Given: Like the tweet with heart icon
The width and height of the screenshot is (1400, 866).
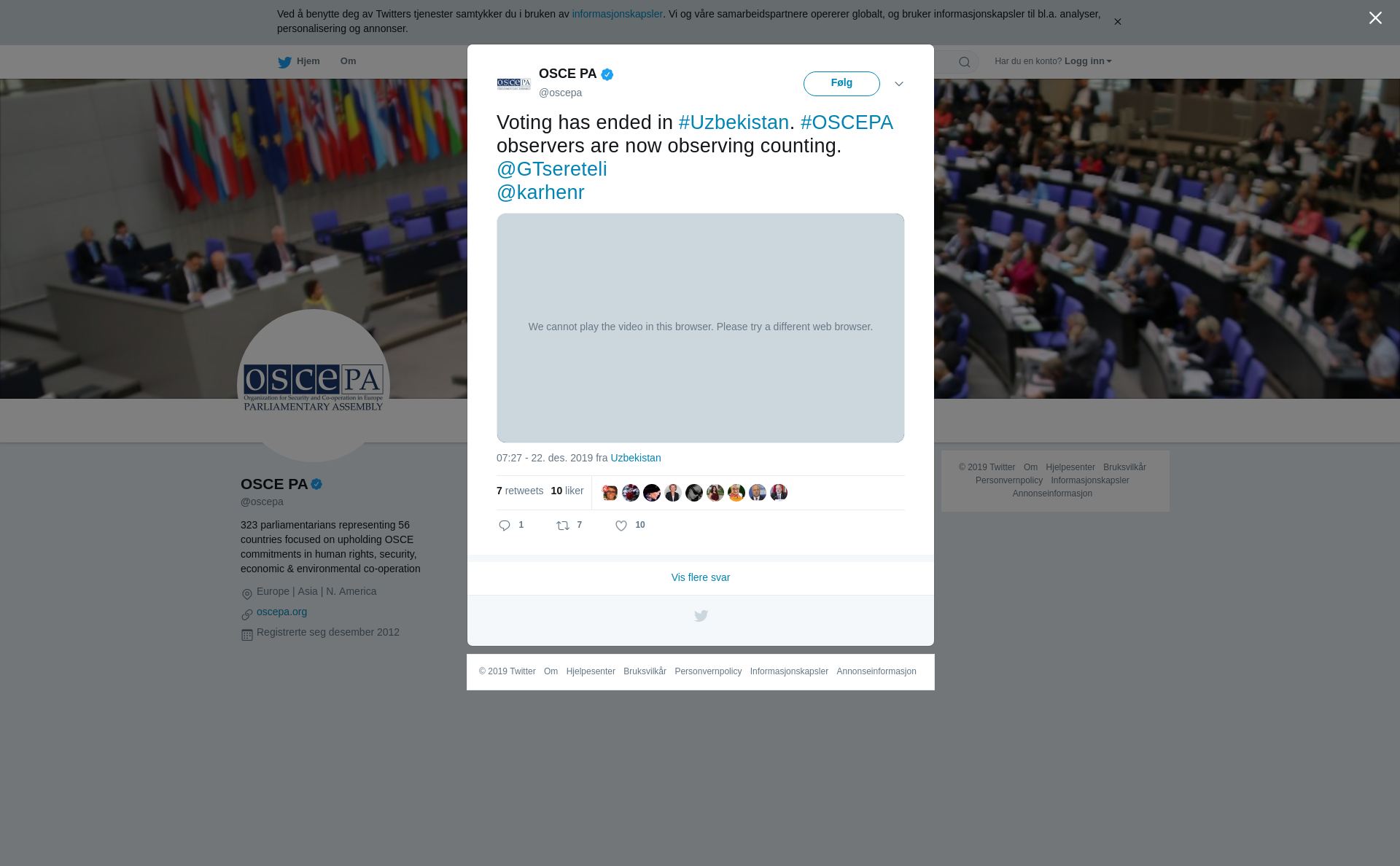Looking at the screenshot, I should [621, 526].
